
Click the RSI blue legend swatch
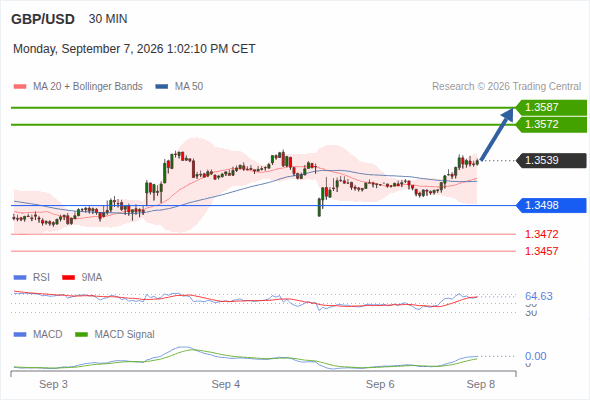[x=20, y=278]
